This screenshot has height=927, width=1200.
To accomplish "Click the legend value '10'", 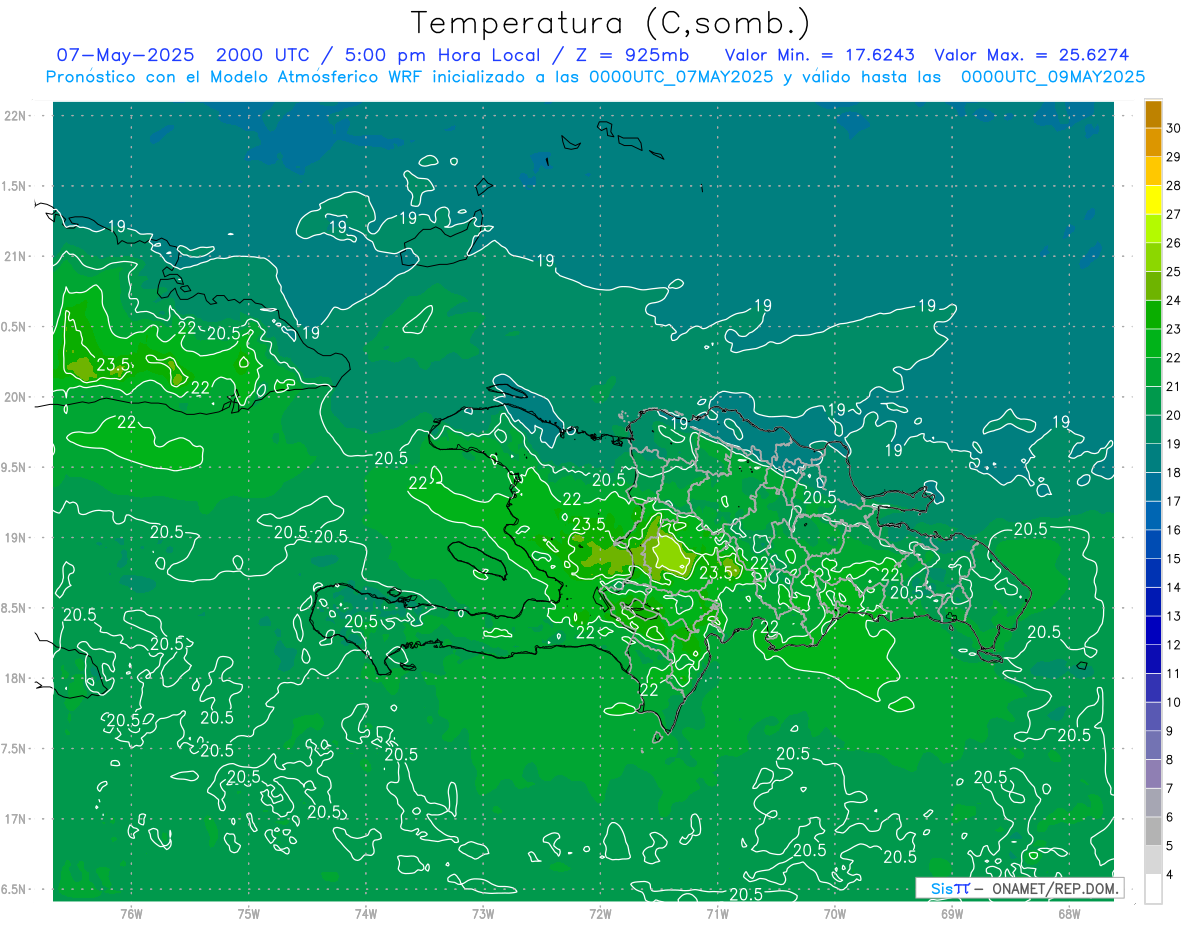I will [1173, 702].
